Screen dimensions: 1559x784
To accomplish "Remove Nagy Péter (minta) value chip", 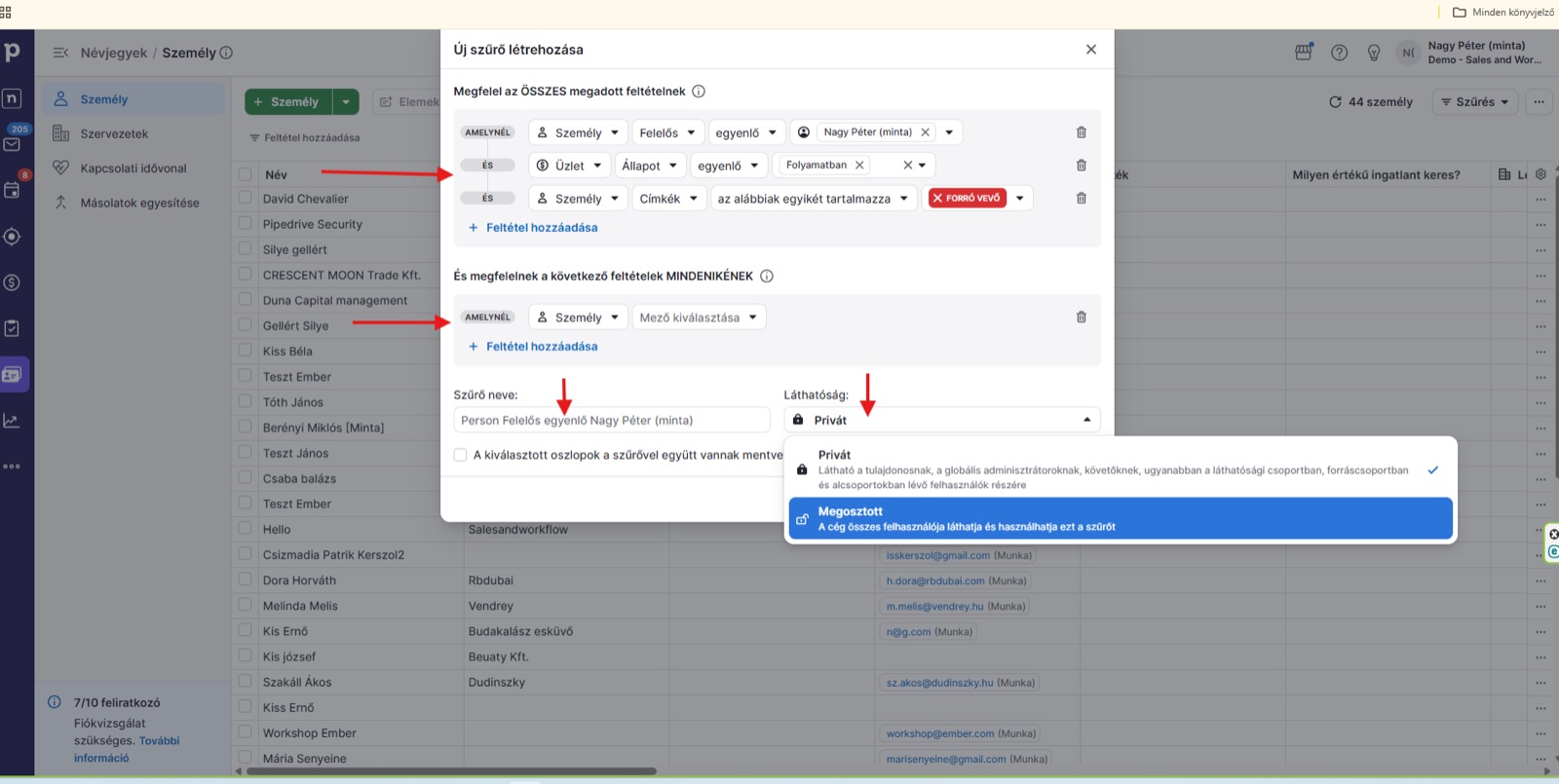I will 925,132.
